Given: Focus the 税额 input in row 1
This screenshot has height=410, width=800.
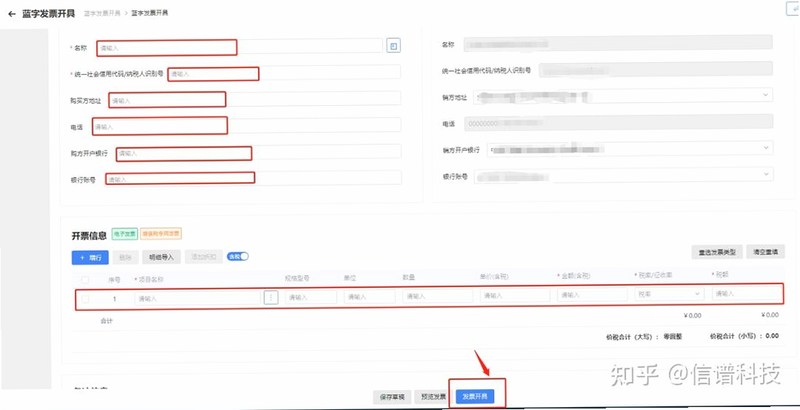Looking at the screenshot, I should [x=747, y=293].
